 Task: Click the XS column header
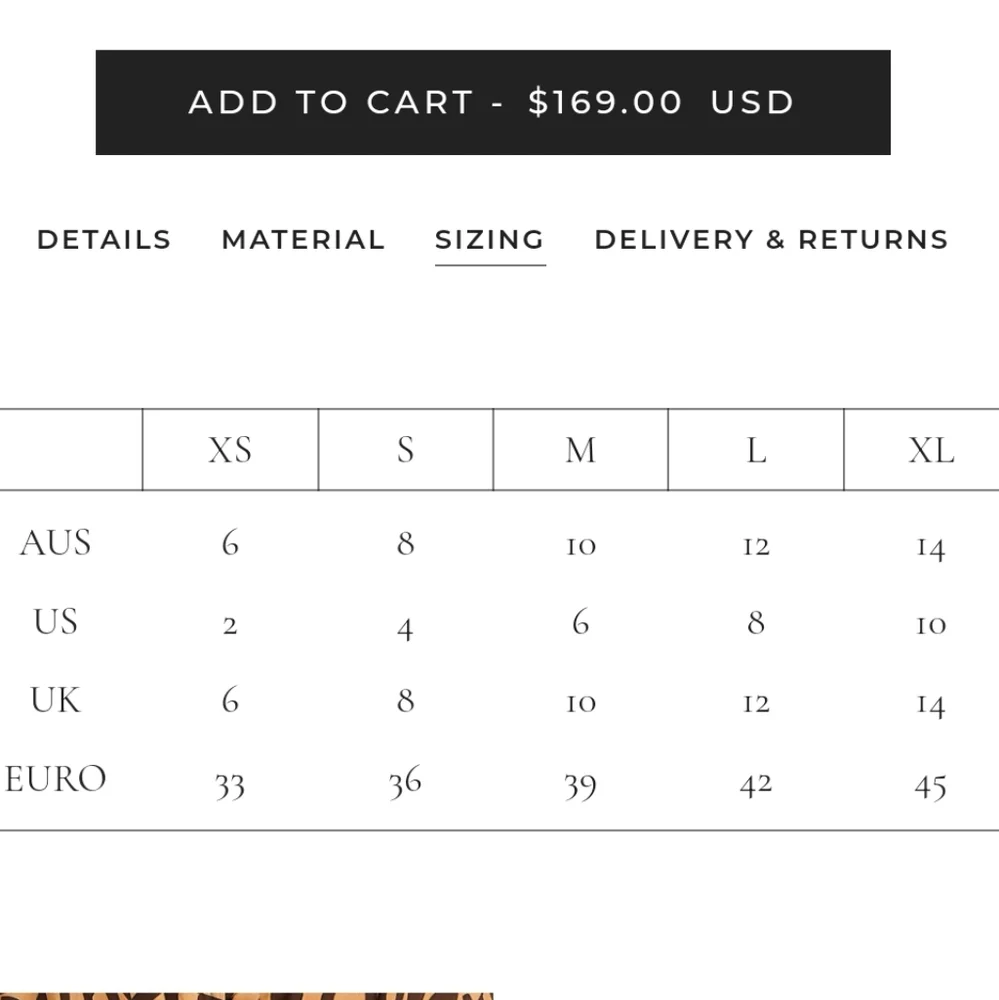tap(230, 450)
